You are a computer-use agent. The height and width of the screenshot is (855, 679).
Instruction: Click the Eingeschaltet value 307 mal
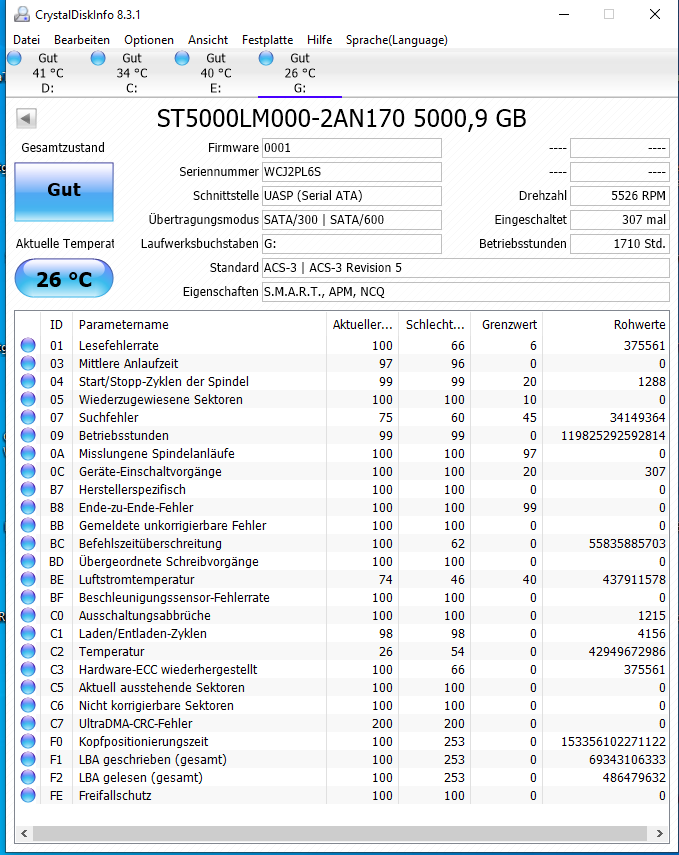coord(620,220)
